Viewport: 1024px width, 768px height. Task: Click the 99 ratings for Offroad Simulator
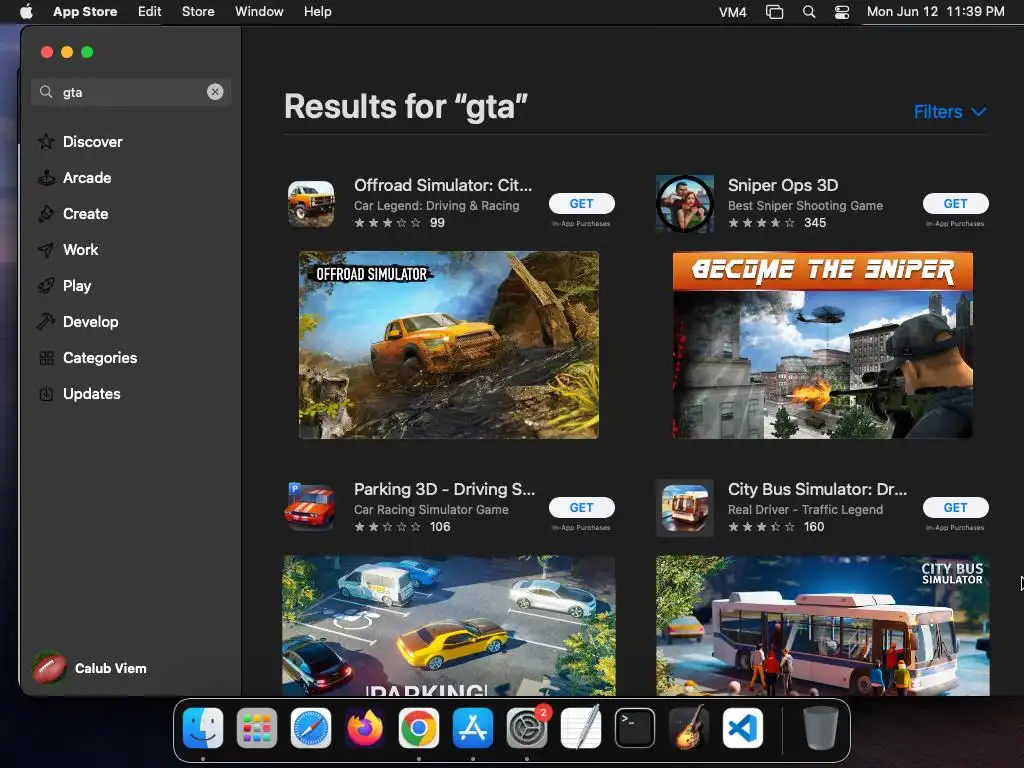click(x=438, y=223)
